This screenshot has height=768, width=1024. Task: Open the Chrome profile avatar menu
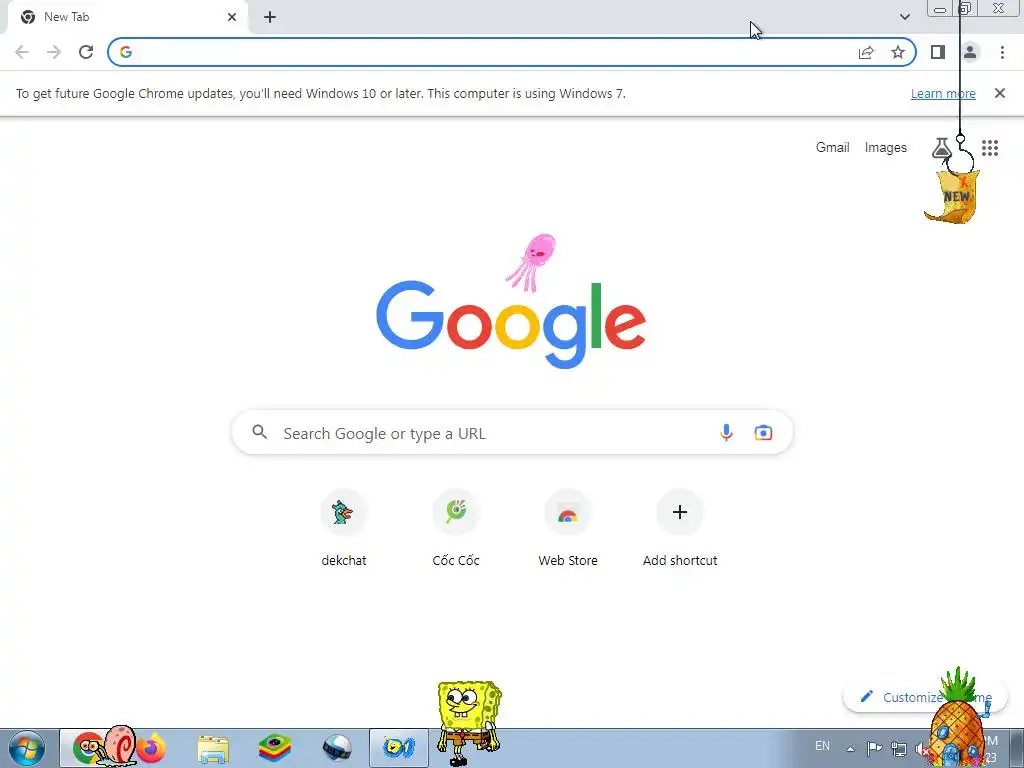970,52
